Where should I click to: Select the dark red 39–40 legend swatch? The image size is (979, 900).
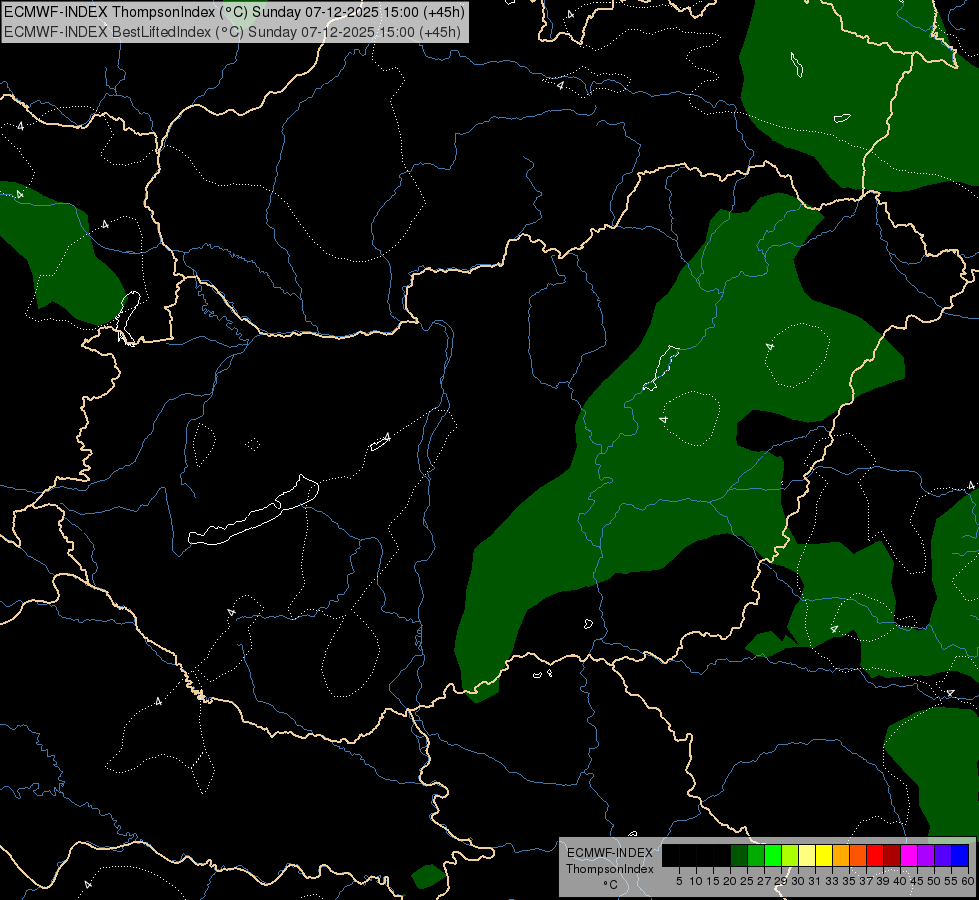[x=892, y=855]
